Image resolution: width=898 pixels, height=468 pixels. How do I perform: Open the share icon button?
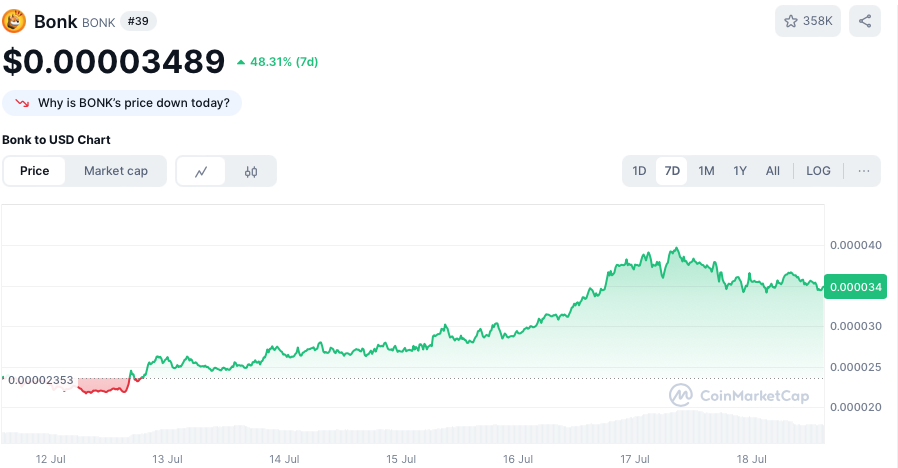(865, 21)
